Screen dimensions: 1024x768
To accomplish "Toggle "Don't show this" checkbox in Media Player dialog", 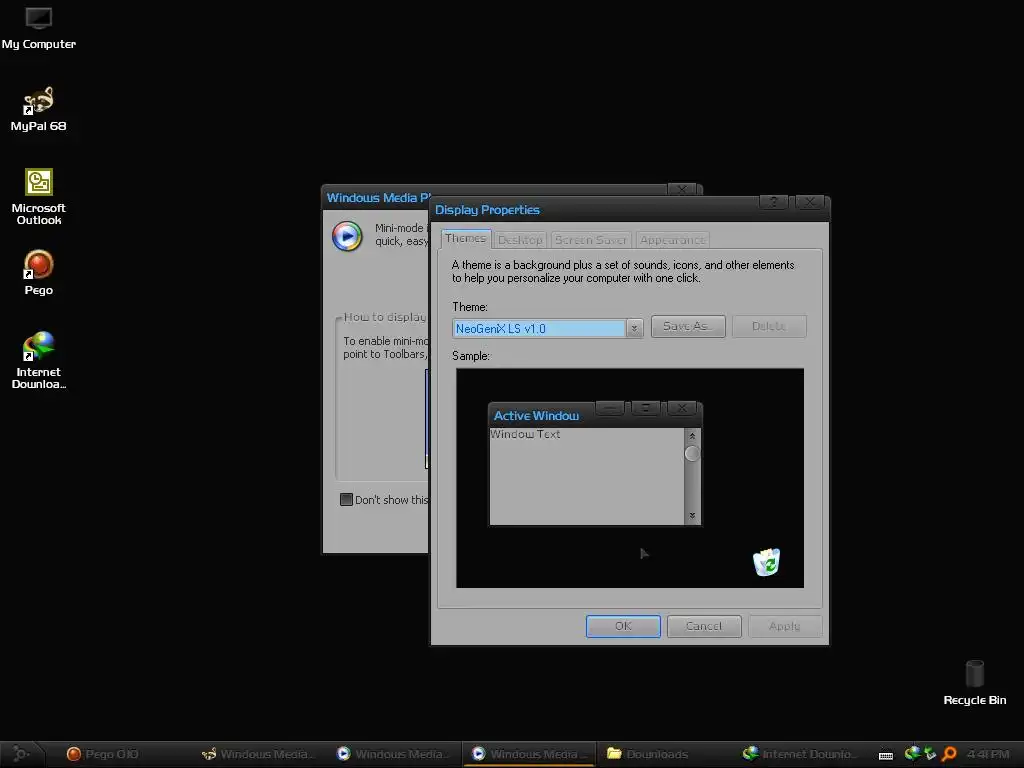I will [346, 500].
